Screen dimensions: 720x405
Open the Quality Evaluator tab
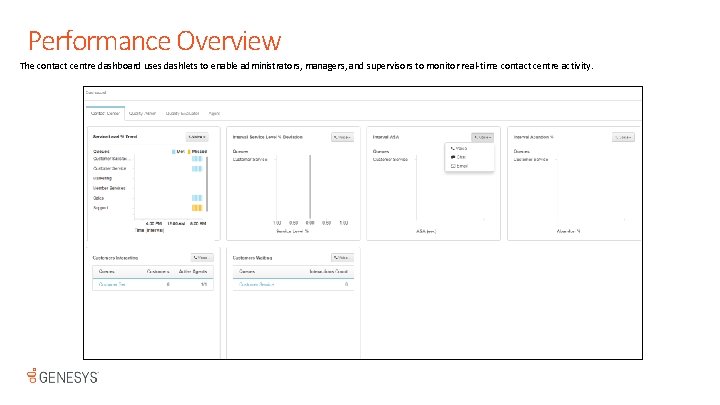182,113
